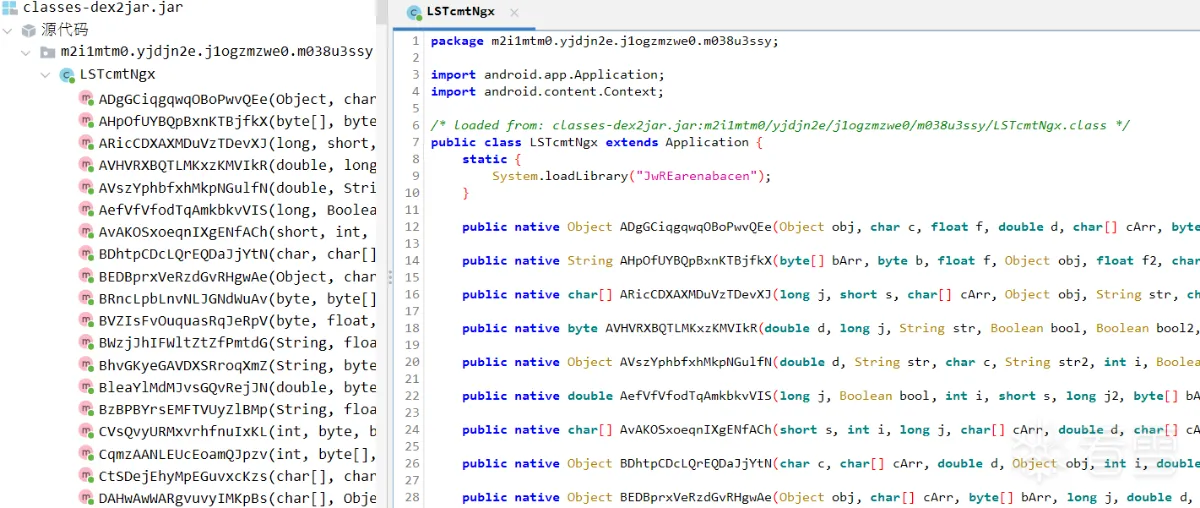Image resolution: width=1200 pixels, height=508 pixels.
Task: Click method icon of BleaYlMdMJvsGQvRejJN in tree
Action: click(86, 387)
